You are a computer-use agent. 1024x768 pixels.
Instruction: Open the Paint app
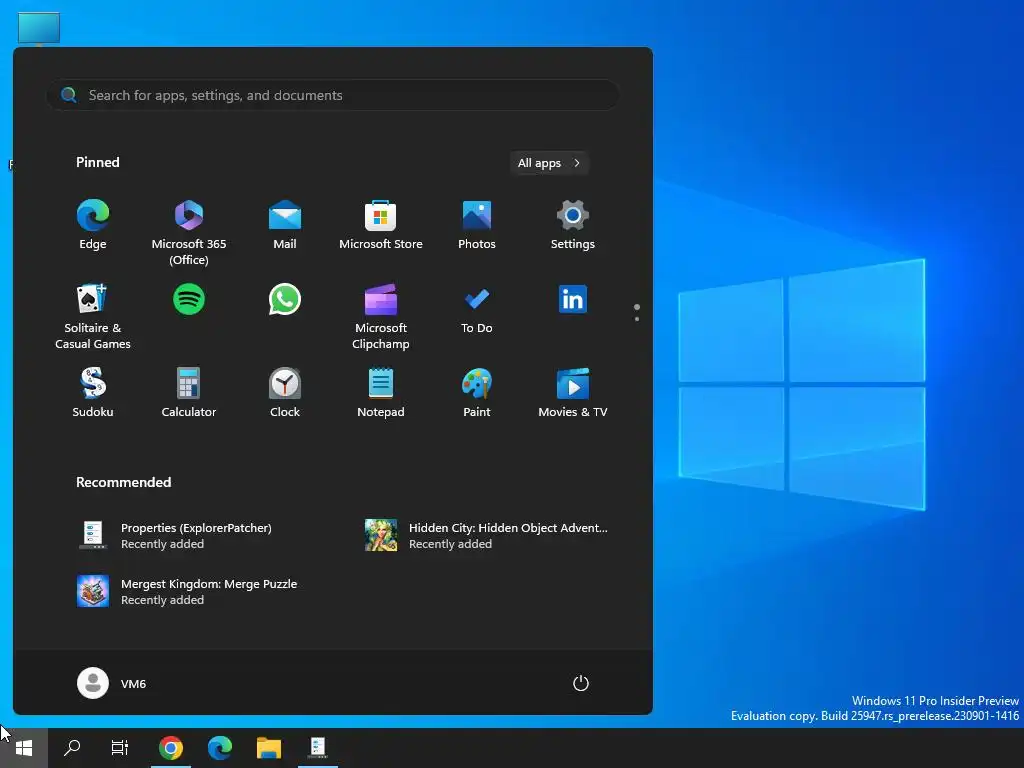[x=477, y=393]
